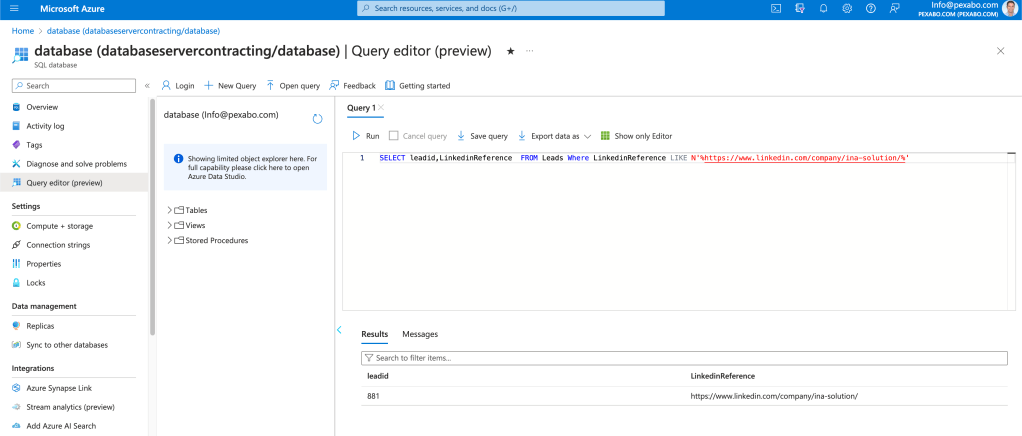Viewport: 1022px width, 436px height.
Task: Close the Query editor blade
Action: point(1000,51)
